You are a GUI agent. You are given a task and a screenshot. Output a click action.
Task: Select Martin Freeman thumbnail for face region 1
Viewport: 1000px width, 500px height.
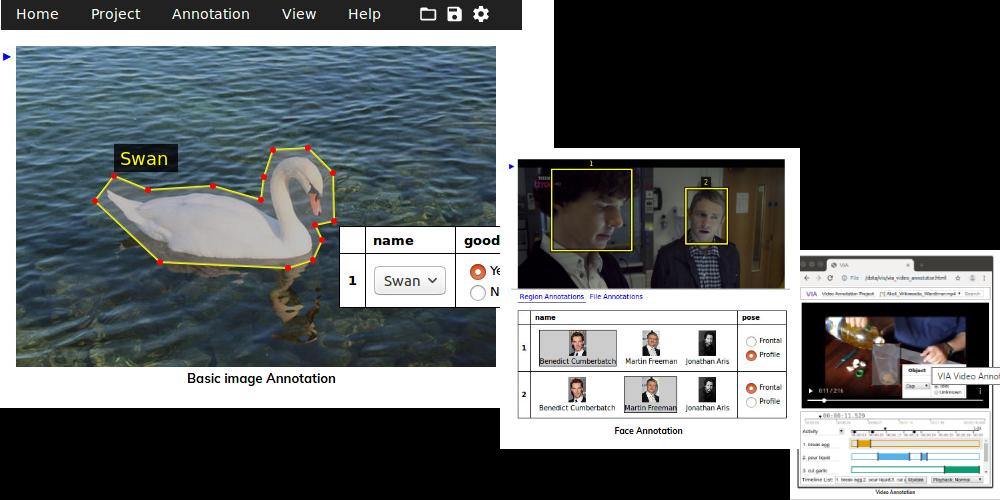pyautogui.click(x=651, y=347)
